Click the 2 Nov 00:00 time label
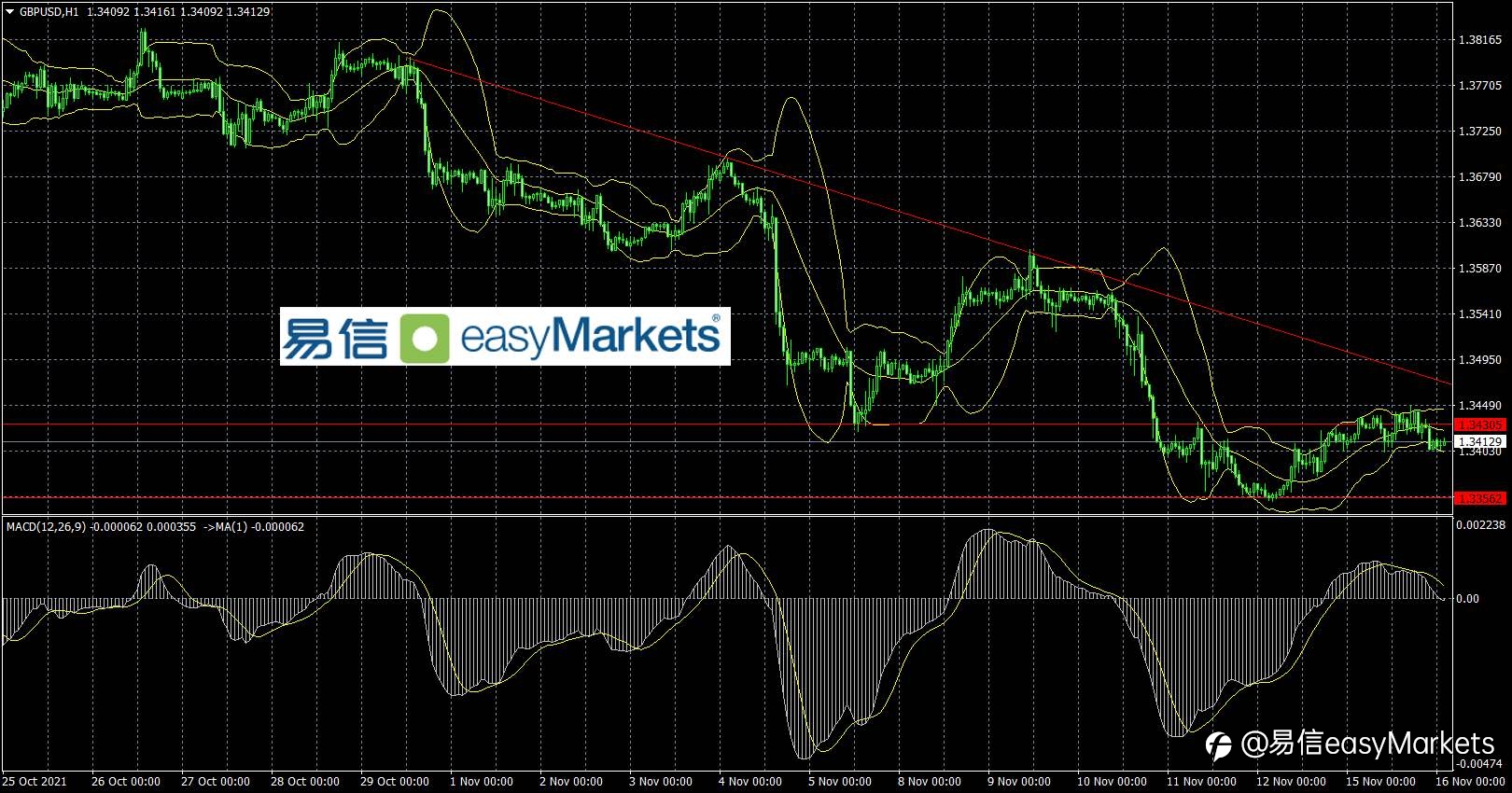 [571, 782]
